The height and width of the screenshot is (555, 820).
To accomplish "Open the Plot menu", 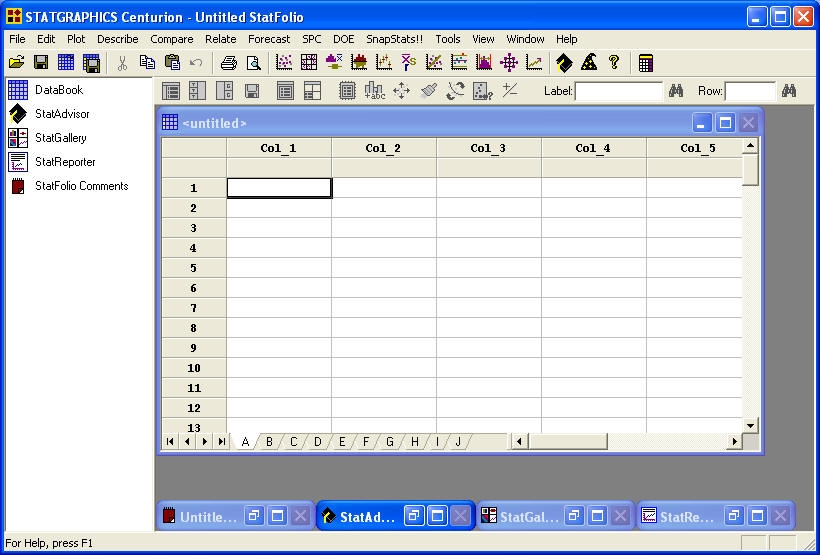I will 76,39.
